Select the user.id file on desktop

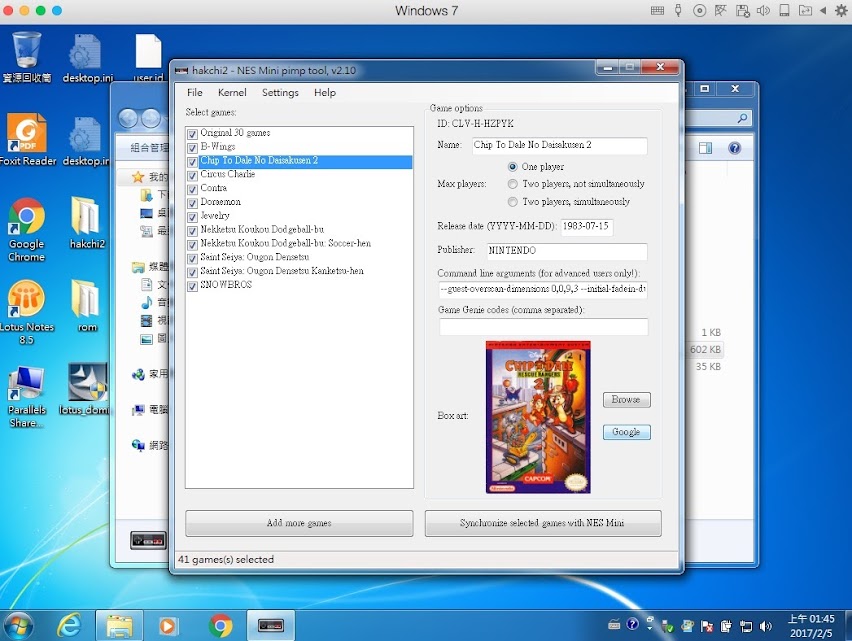coord(148,57)
